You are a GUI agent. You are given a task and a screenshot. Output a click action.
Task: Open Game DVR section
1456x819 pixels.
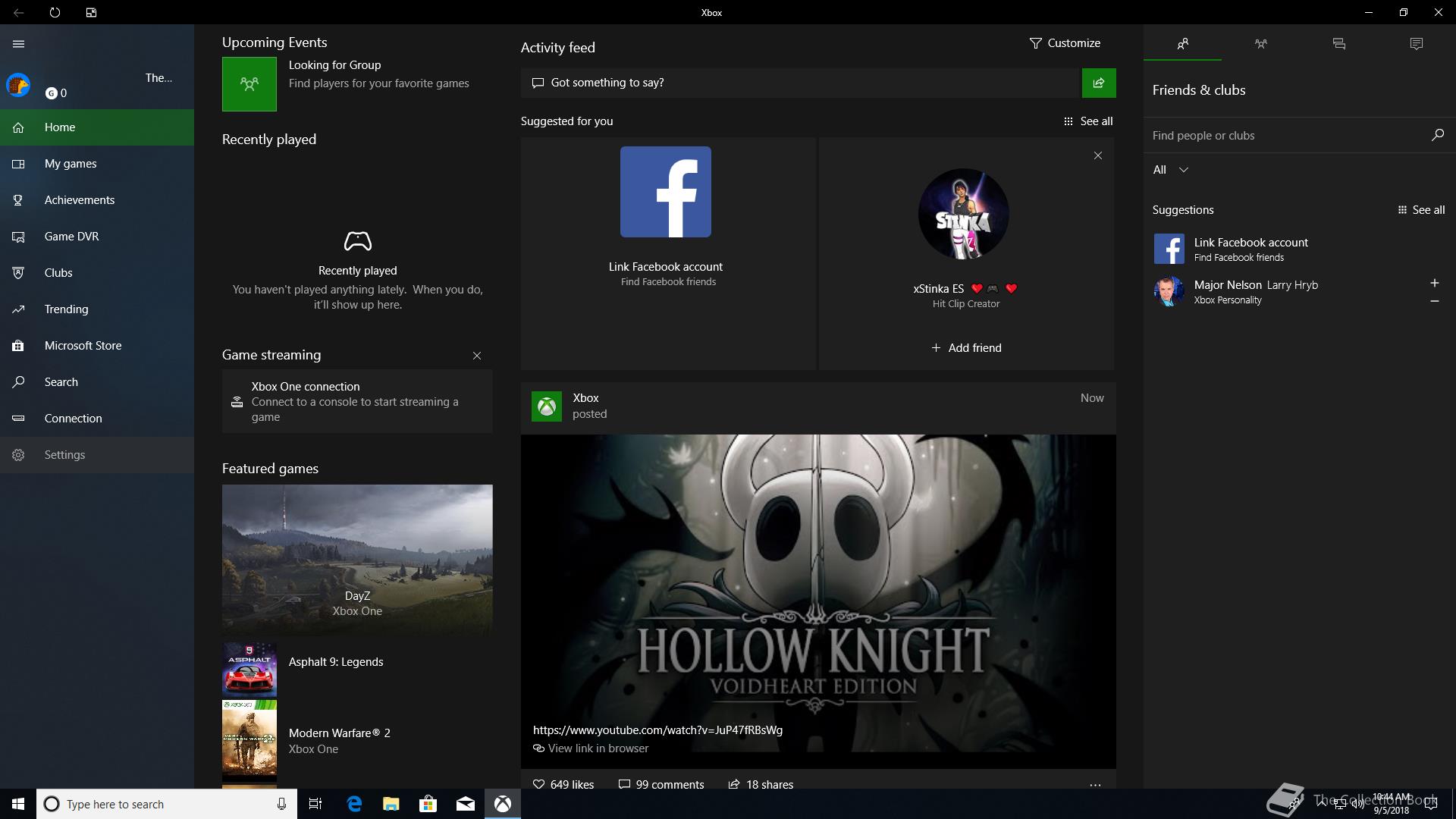coord(97,237)
